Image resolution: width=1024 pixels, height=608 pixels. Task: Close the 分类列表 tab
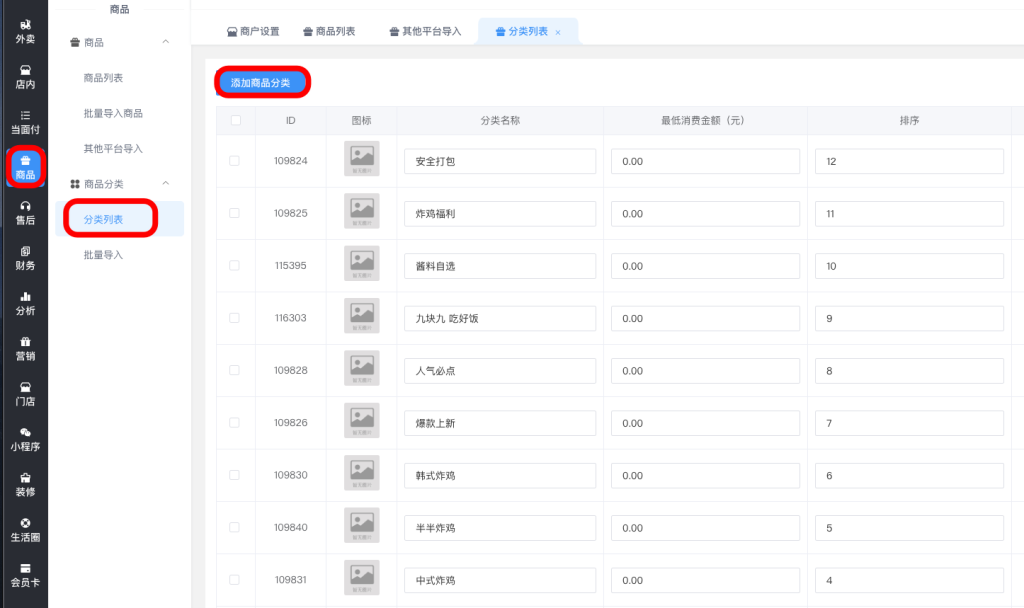pos(558,33)
